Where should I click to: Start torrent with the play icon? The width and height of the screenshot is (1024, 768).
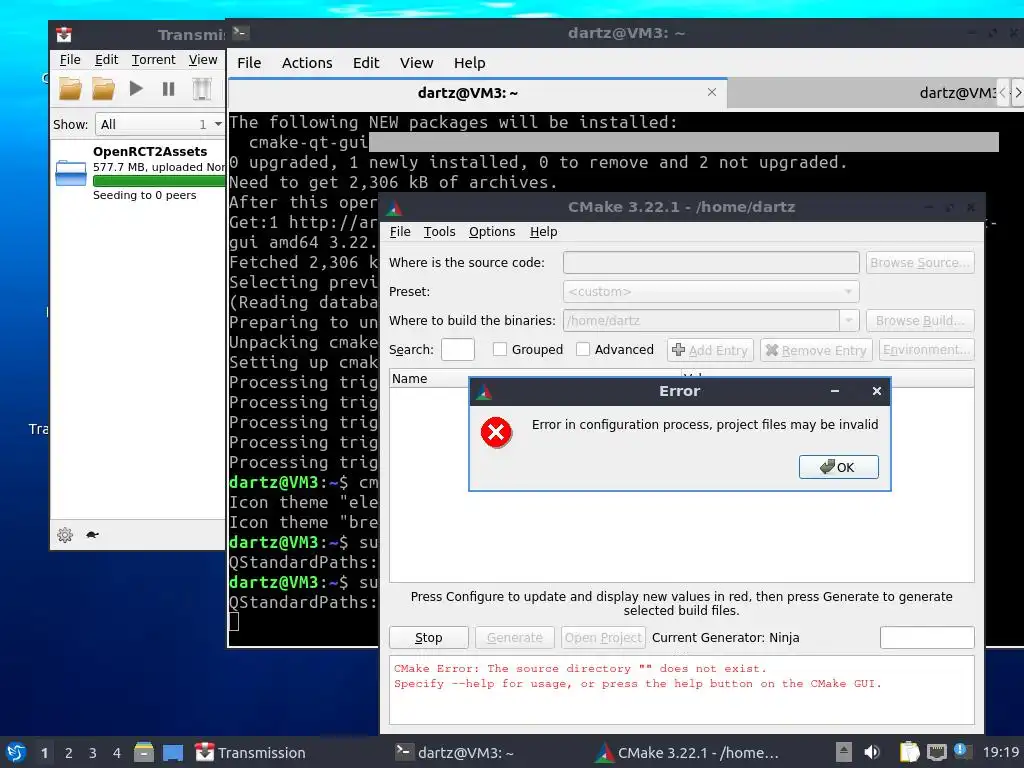point(136,88)
